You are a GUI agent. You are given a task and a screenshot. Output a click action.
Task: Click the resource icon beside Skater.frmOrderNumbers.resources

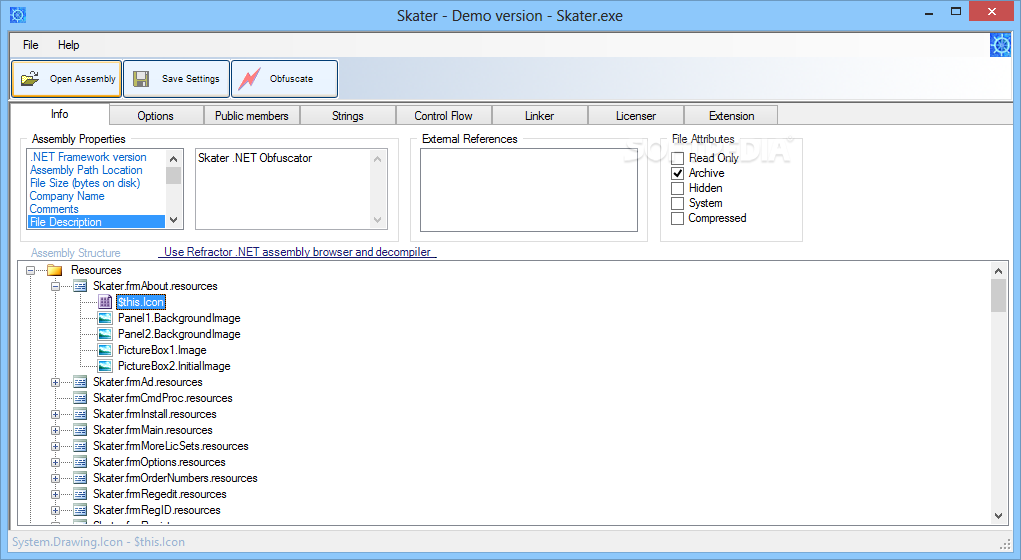pos(80,478)
